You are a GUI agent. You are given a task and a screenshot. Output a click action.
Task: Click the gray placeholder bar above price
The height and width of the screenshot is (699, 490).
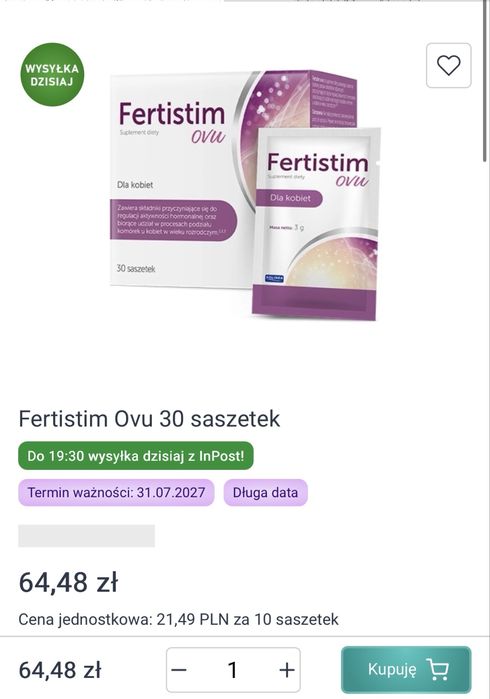coord(86,536)
